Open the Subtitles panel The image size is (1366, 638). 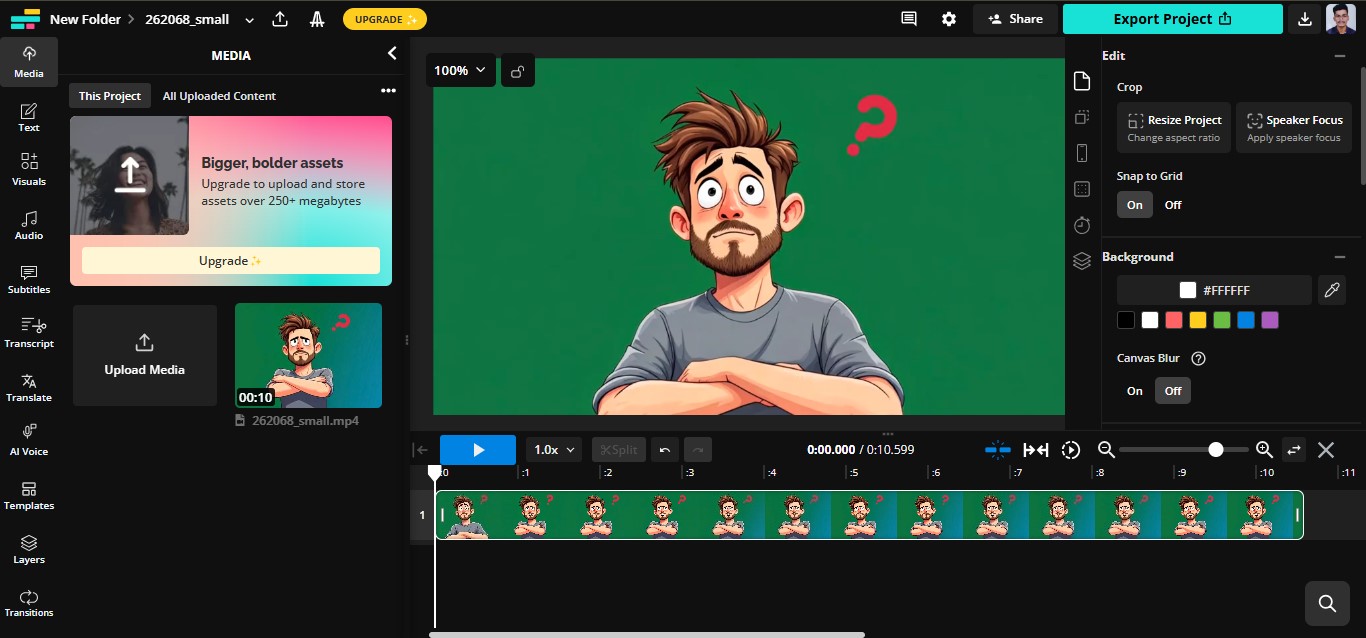coord(28,281)
